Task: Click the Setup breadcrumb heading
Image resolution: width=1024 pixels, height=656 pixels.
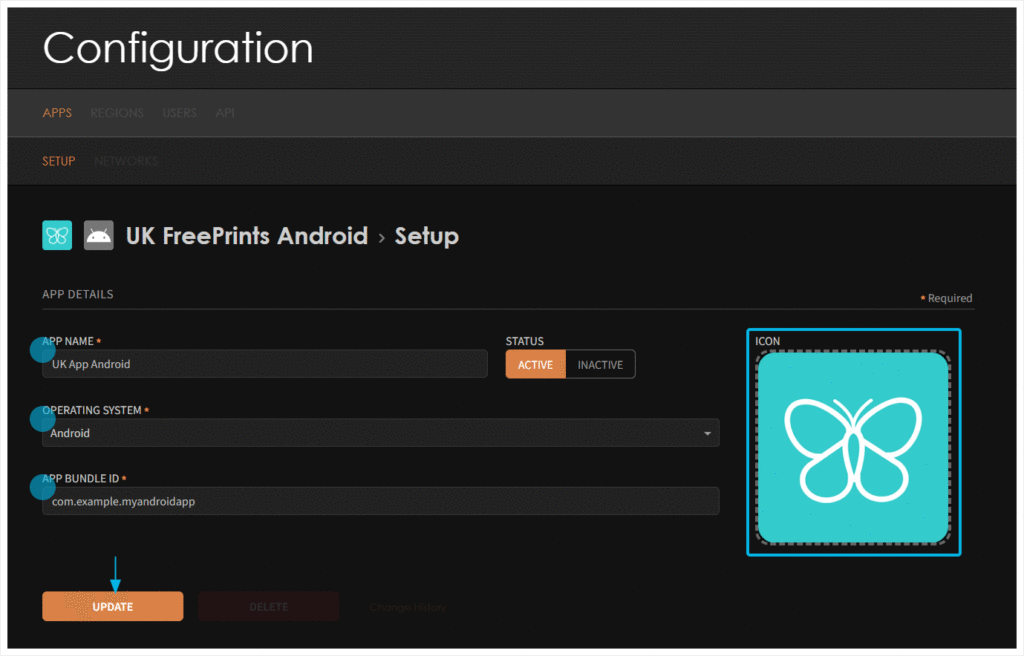Action: pos(426,235)
